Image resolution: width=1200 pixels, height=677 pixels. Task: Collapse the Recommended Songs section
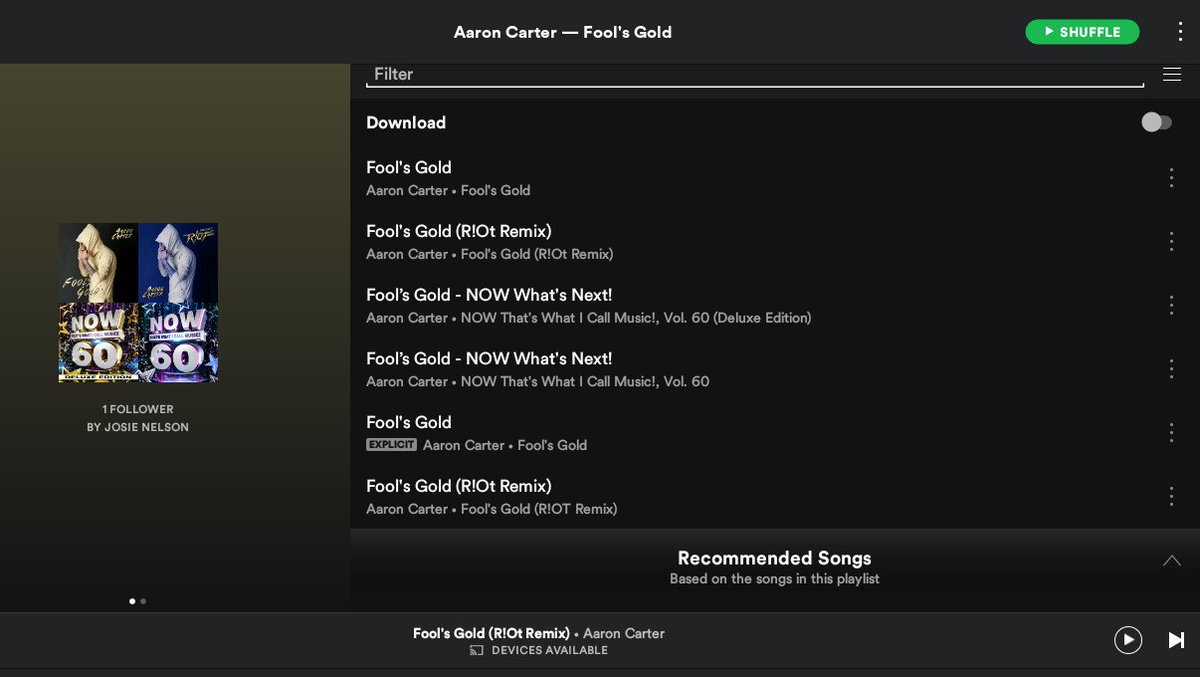1172,561
